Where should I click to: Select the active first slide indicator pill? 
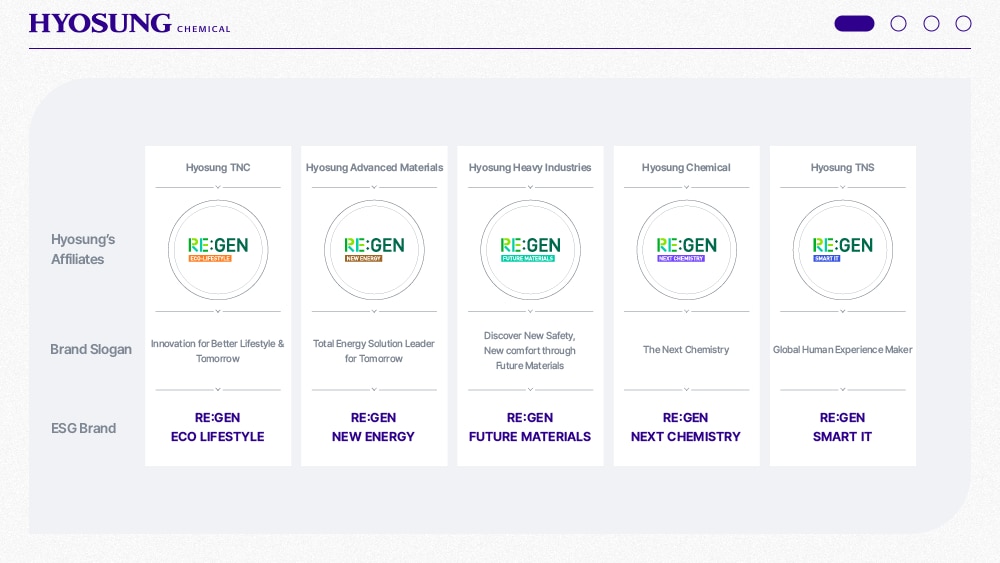854,24
